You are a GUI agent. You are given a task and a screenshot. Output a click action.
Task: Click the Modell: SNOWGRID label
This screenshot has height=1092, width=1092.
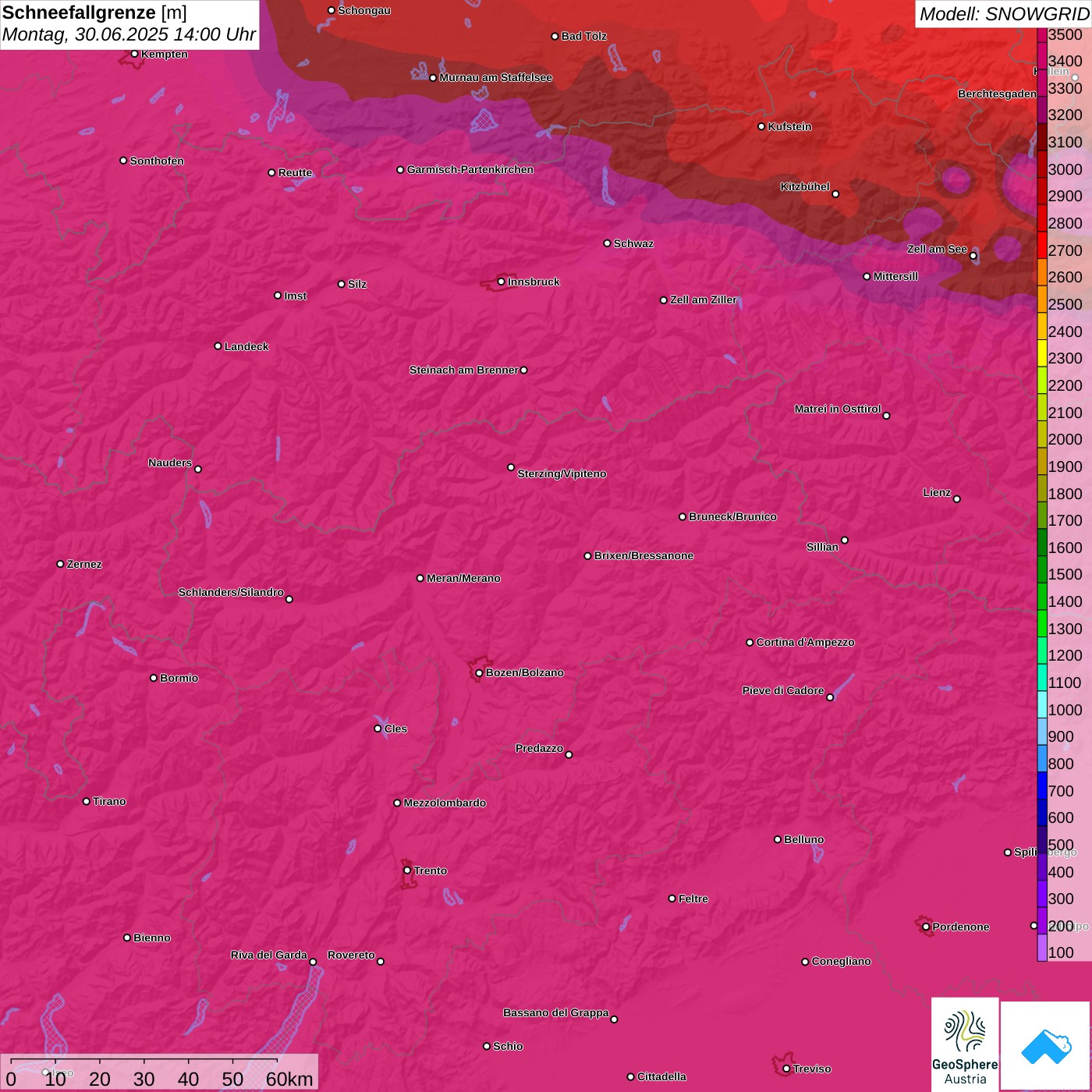(1004, 13)
